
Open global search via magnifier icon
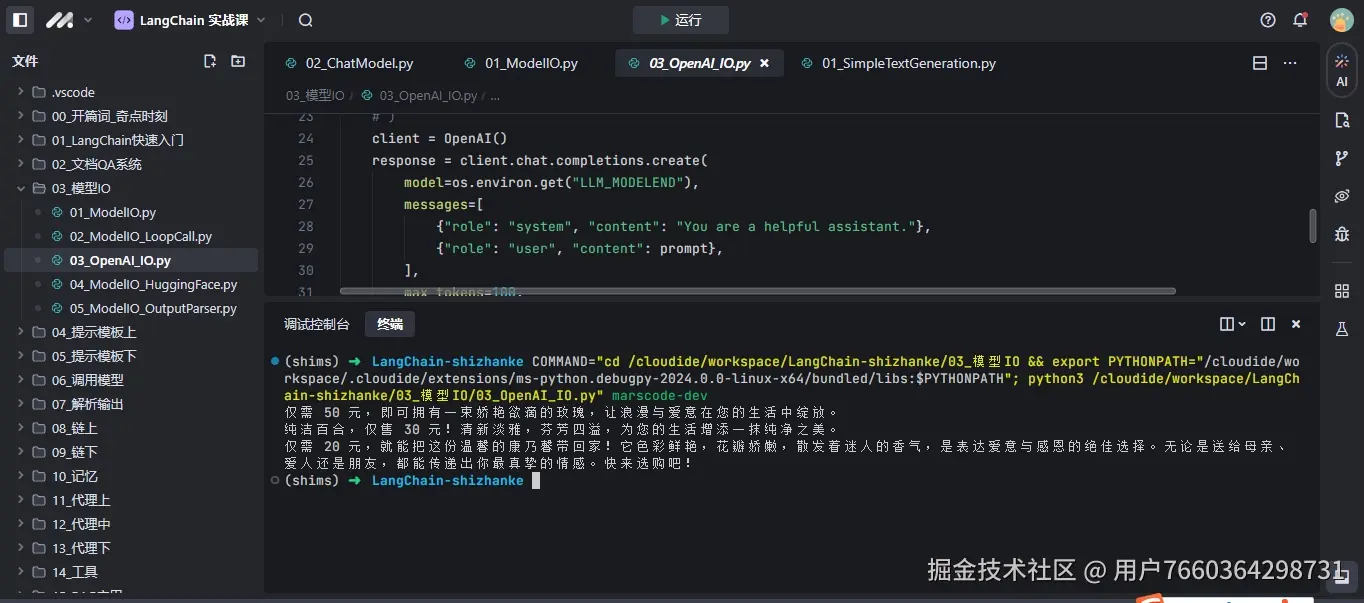304,19
